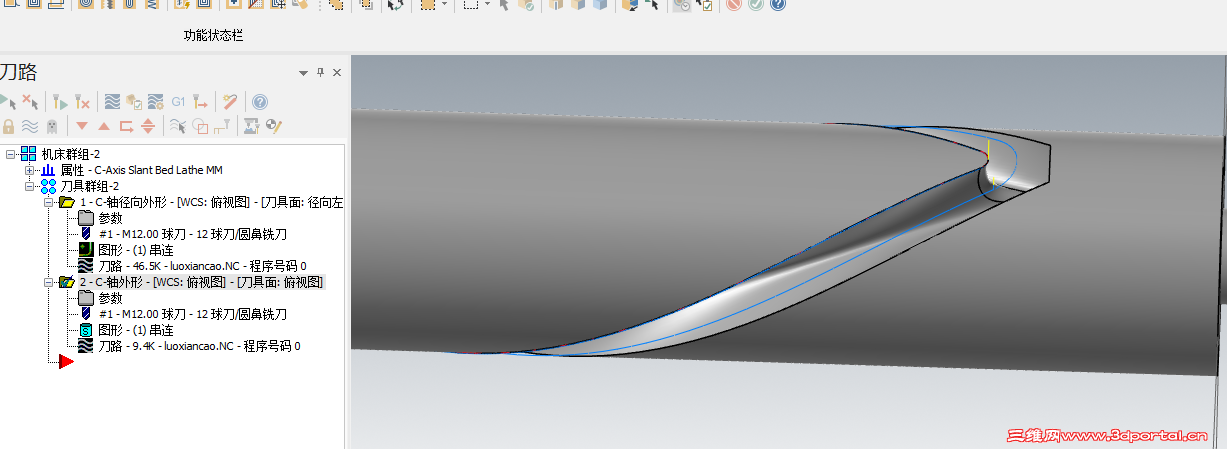The image size is (1227, 449).
Task: Expand 属性 C-Axis Slant Bed Lathe node
Action: click(28, 171)
